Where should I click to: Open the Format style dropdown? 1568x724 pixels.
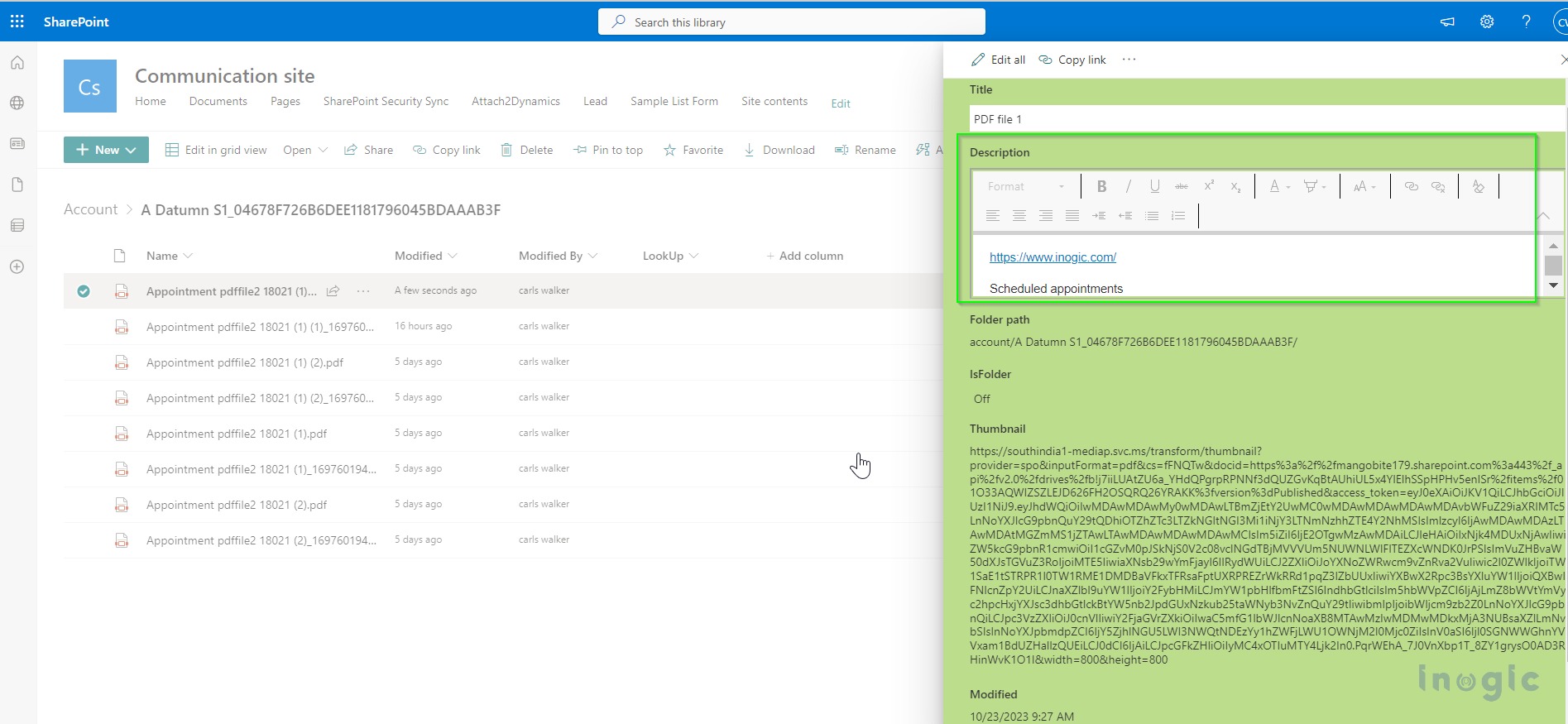tap(1026, 186)
